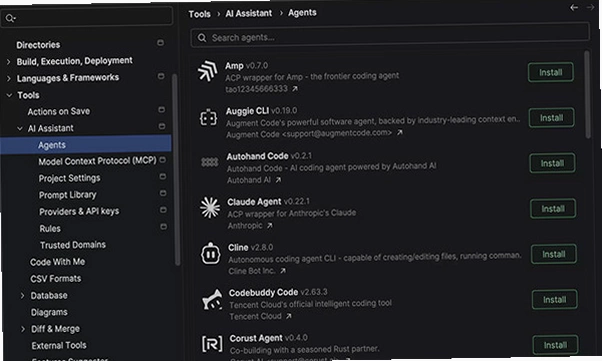Open Rules settings page

tap(50, 229)
